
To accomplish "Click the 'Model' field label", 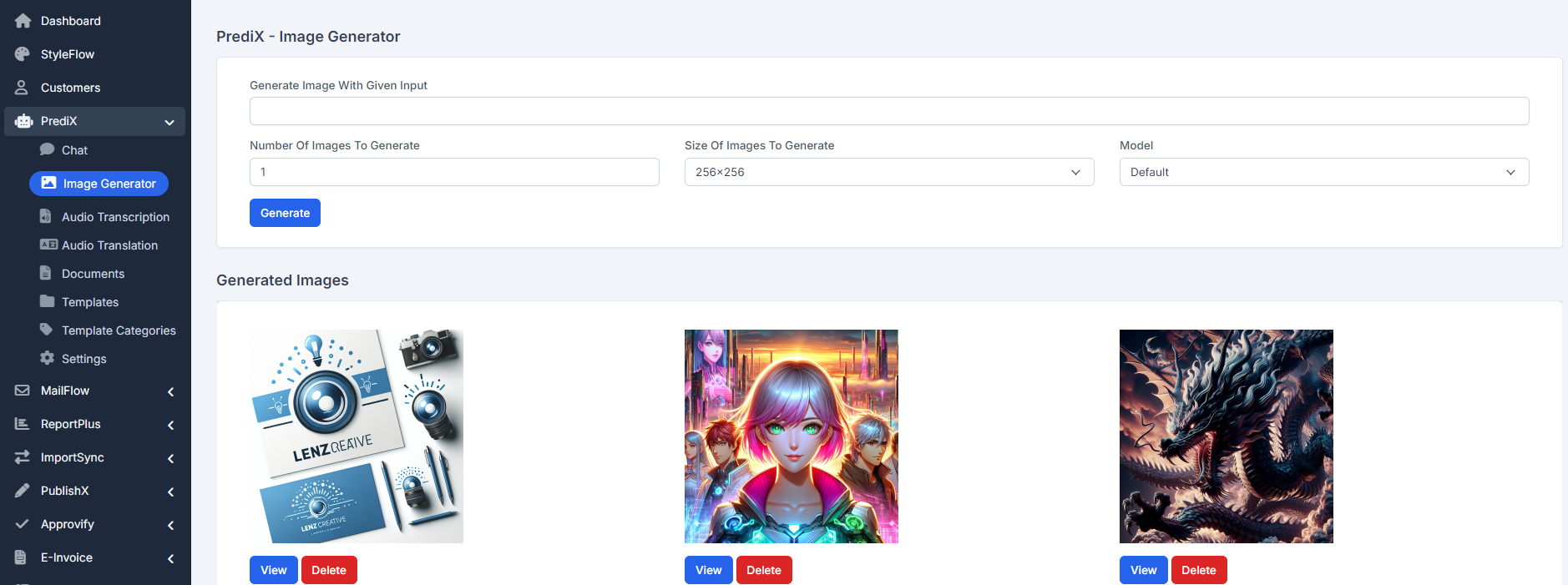I will coord(1136,145).
